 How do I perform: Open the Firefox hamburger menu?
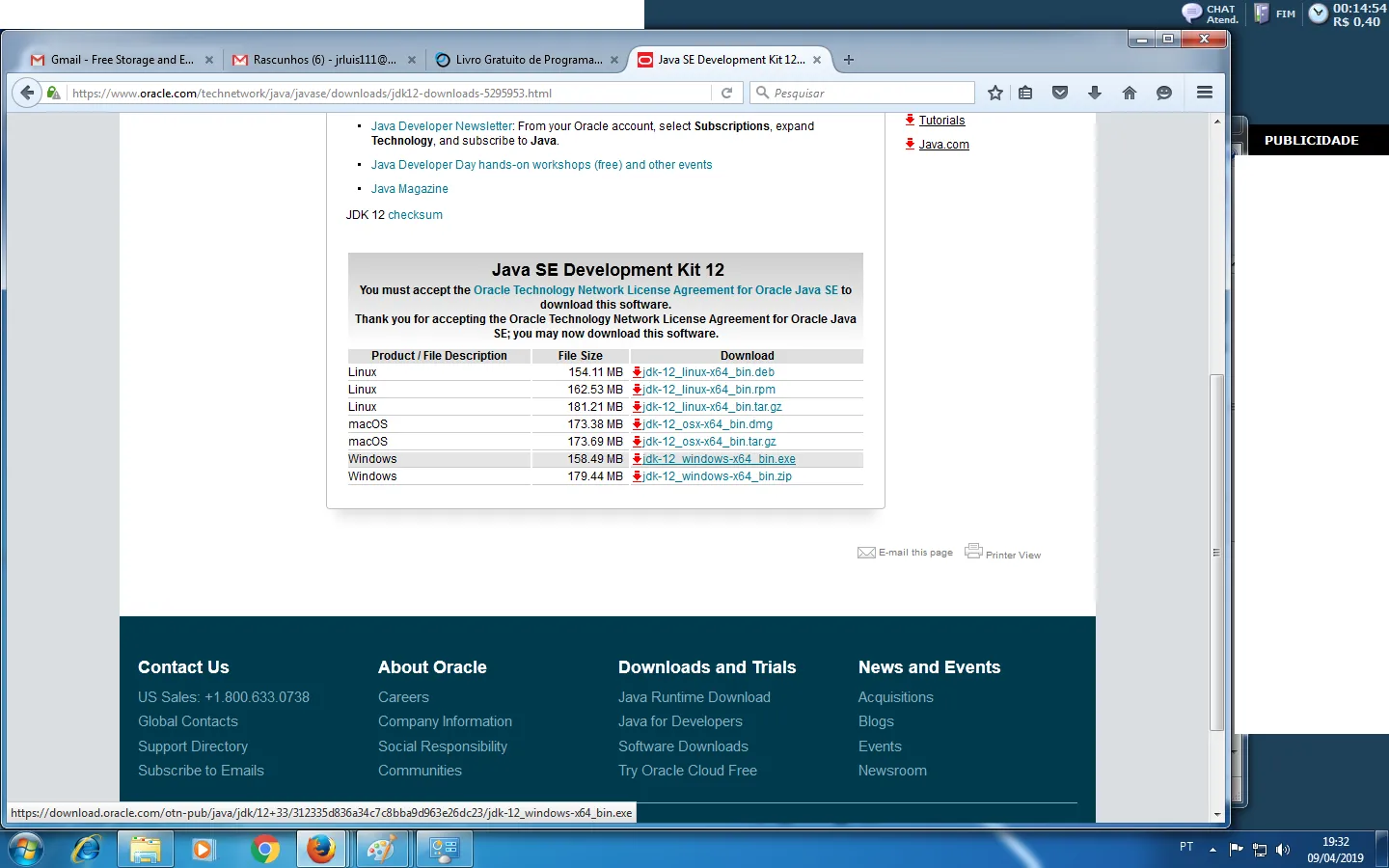click(1205, 93)
